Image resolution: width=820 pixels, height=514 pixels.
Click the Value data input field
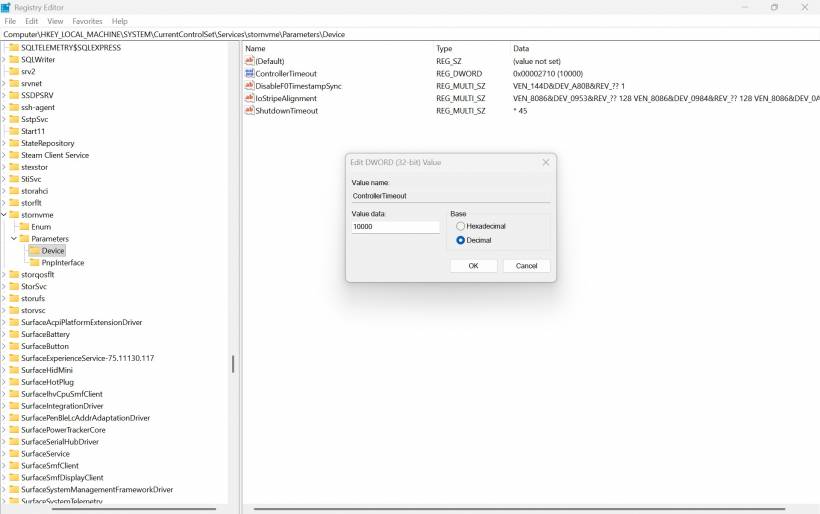coord(395,227)
